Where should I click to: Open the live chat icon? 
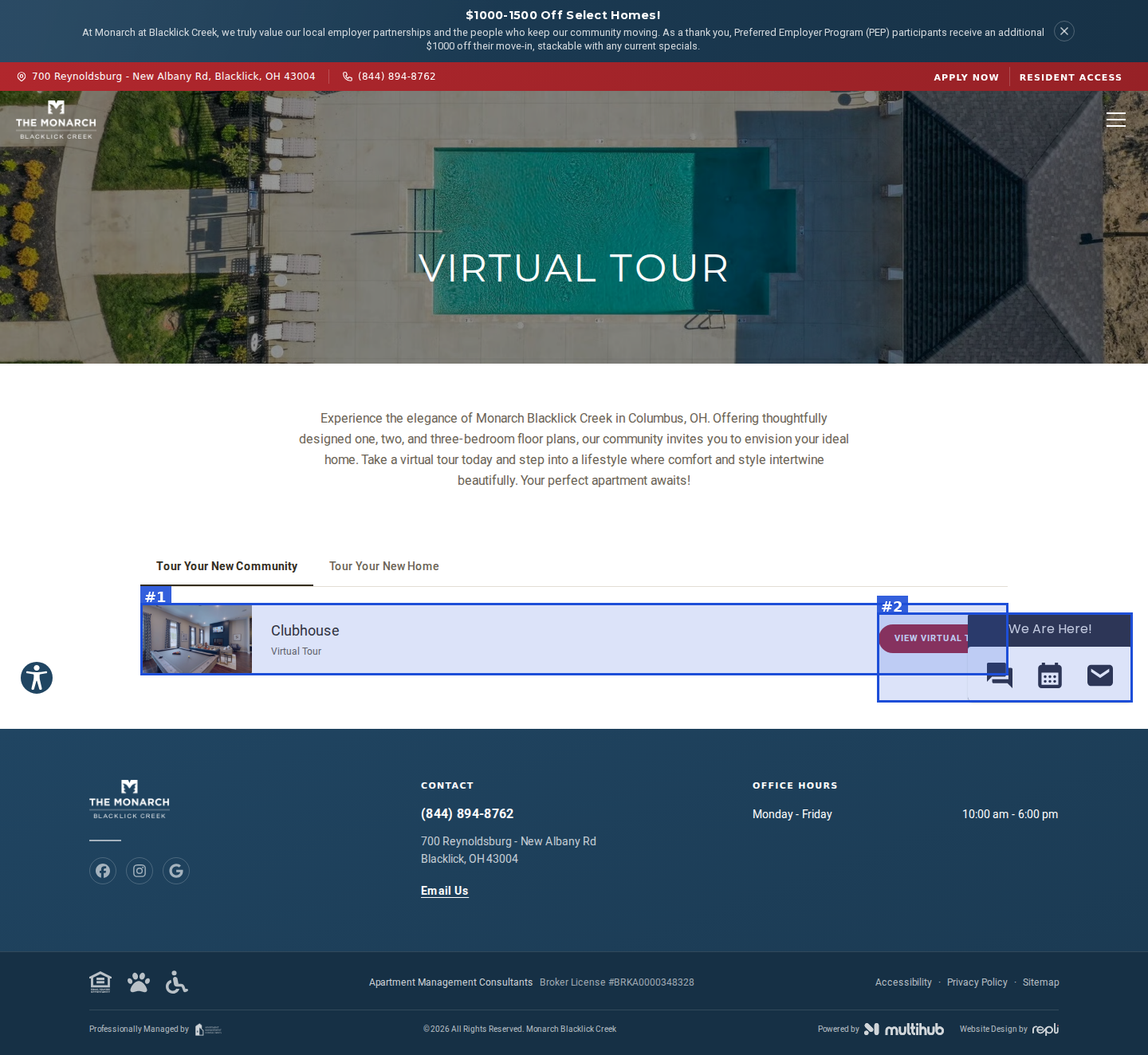[999, 675]
